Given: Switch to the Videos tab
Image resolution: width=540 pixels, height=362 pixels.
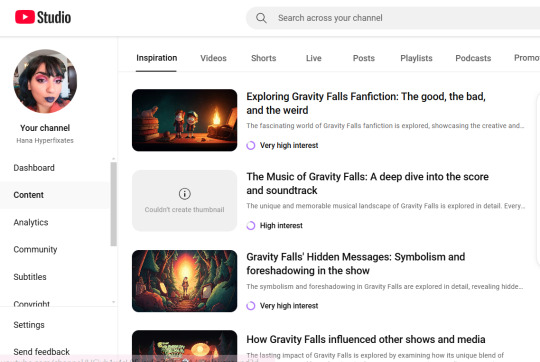Looking at the screenshot, I should (214, 58).
